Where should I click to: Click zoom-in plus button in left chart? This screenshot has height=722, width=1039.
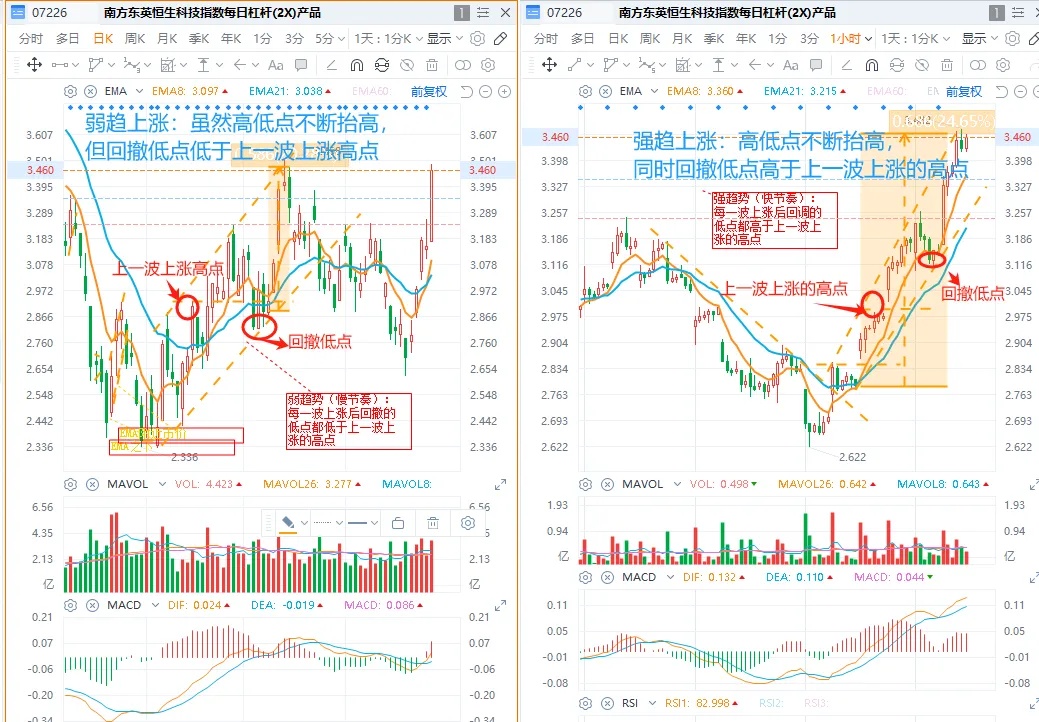[505, 91]
